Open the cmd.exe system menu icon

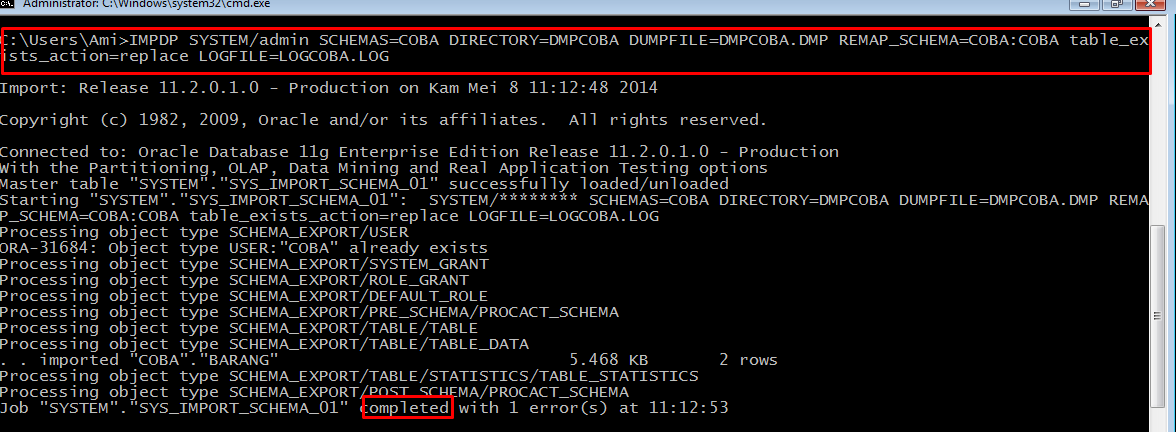click(x=7, y=4)
